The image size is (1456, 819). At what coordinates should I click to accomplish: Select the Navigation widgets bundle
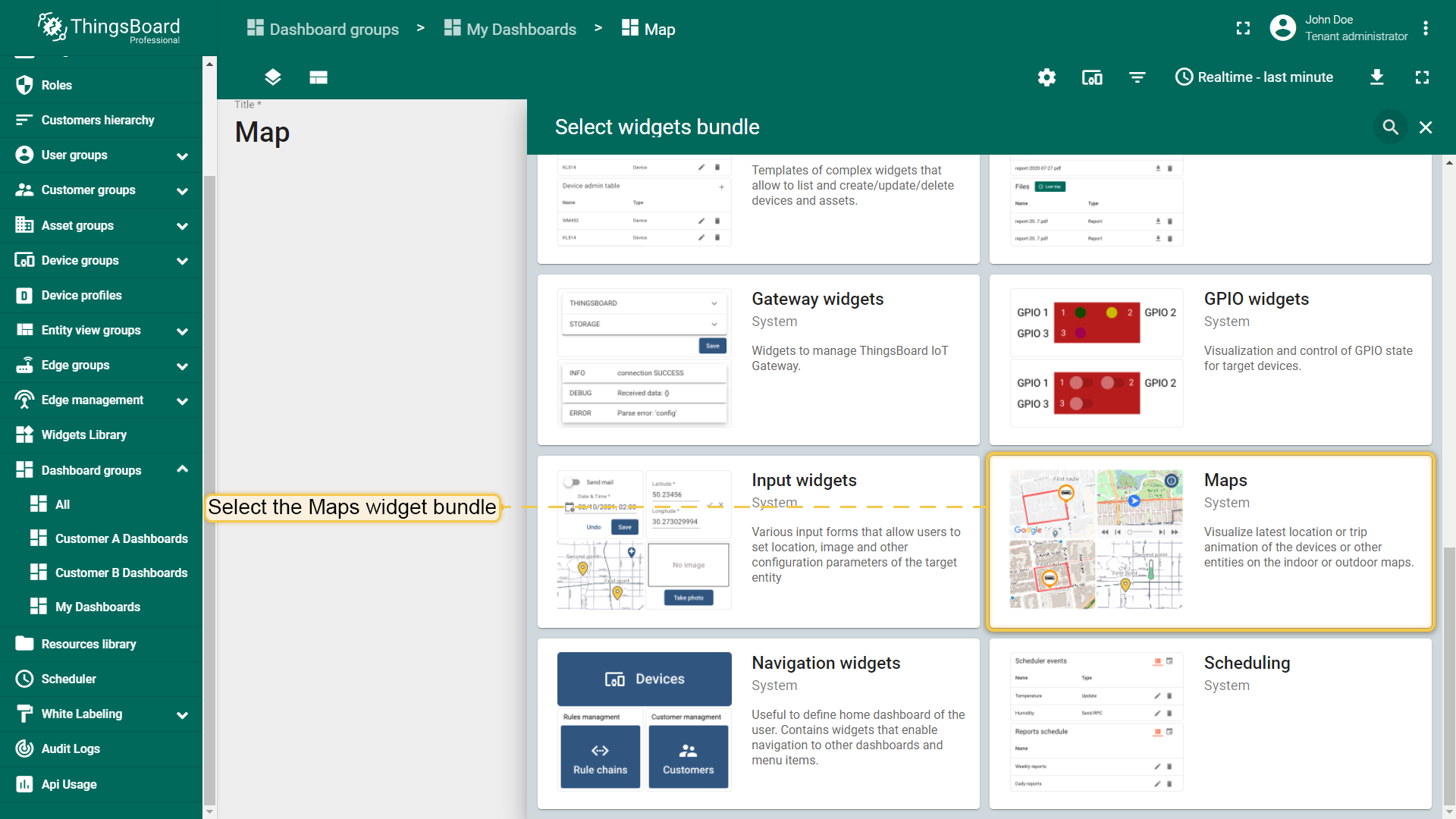coord(758,723)
